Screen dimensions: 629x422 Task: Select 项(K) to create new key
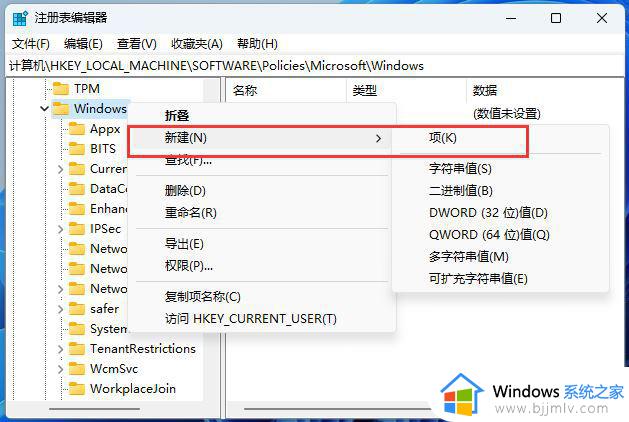500,138
